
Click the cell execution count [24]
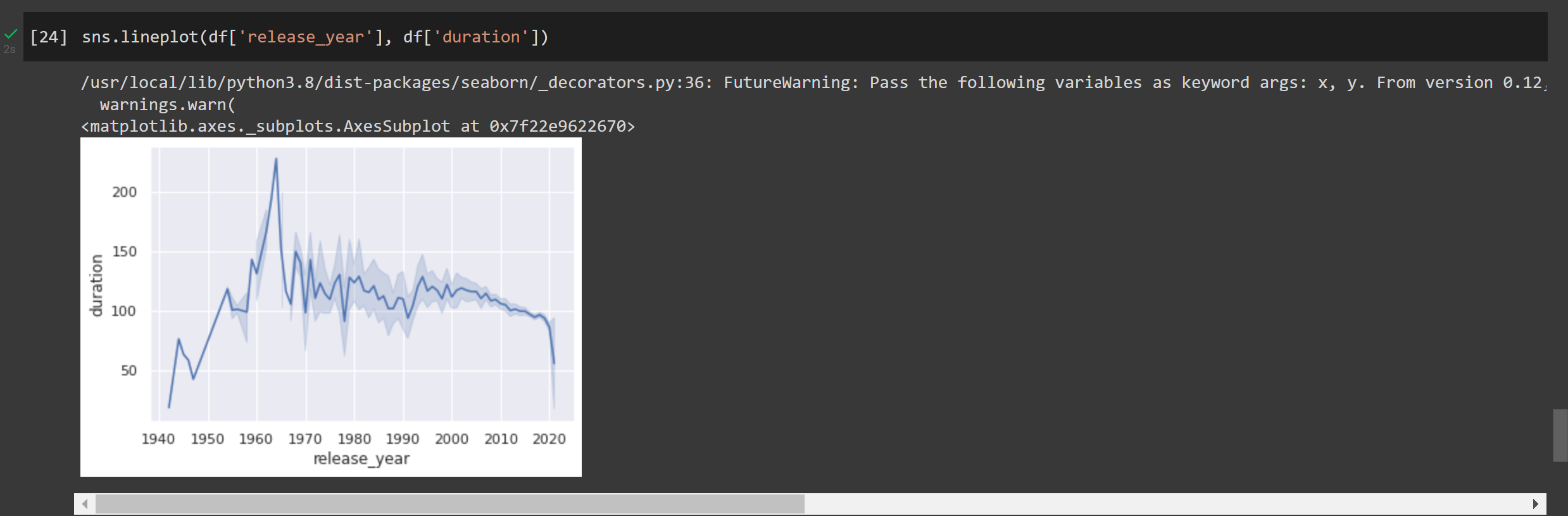click(x=49, y=37)
